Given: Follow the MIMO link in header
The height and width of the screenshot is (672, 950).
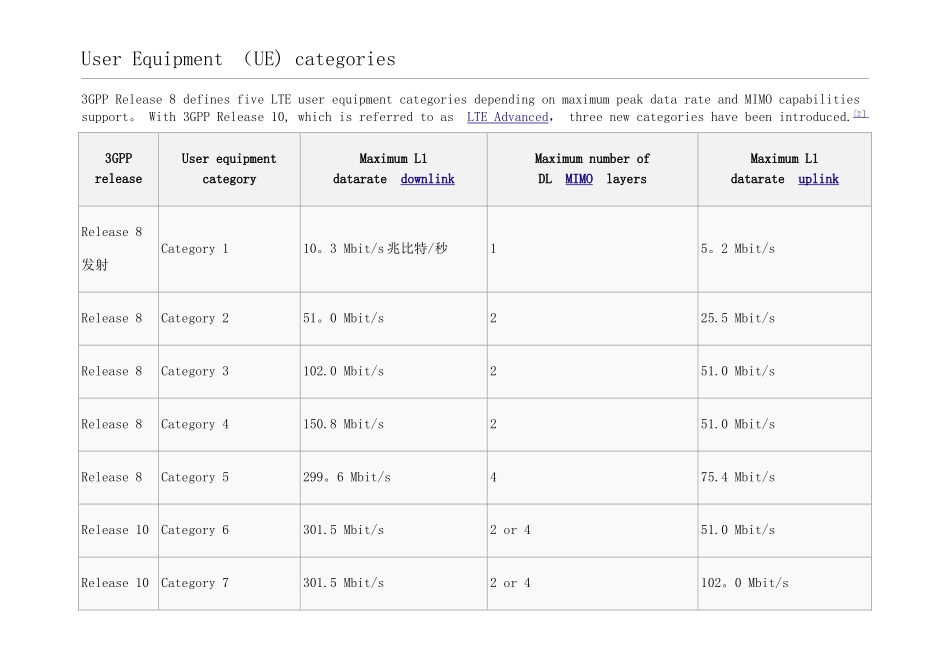Looking at the screenshot, I should coord(579,179).
